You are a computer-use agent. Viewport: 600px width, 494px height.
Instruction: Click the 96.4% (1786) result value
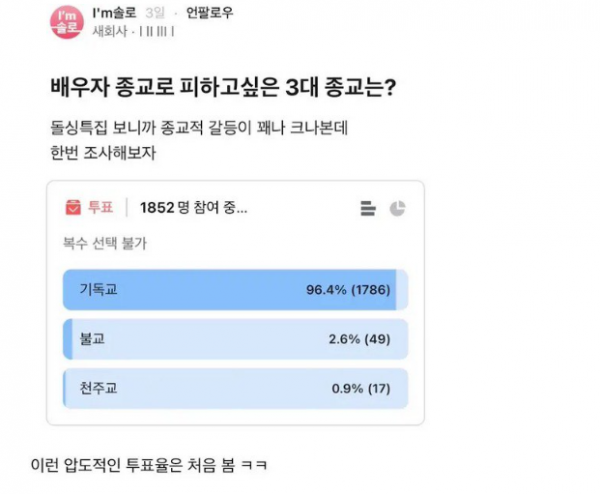pyautogui.click(x=348, y=290)
